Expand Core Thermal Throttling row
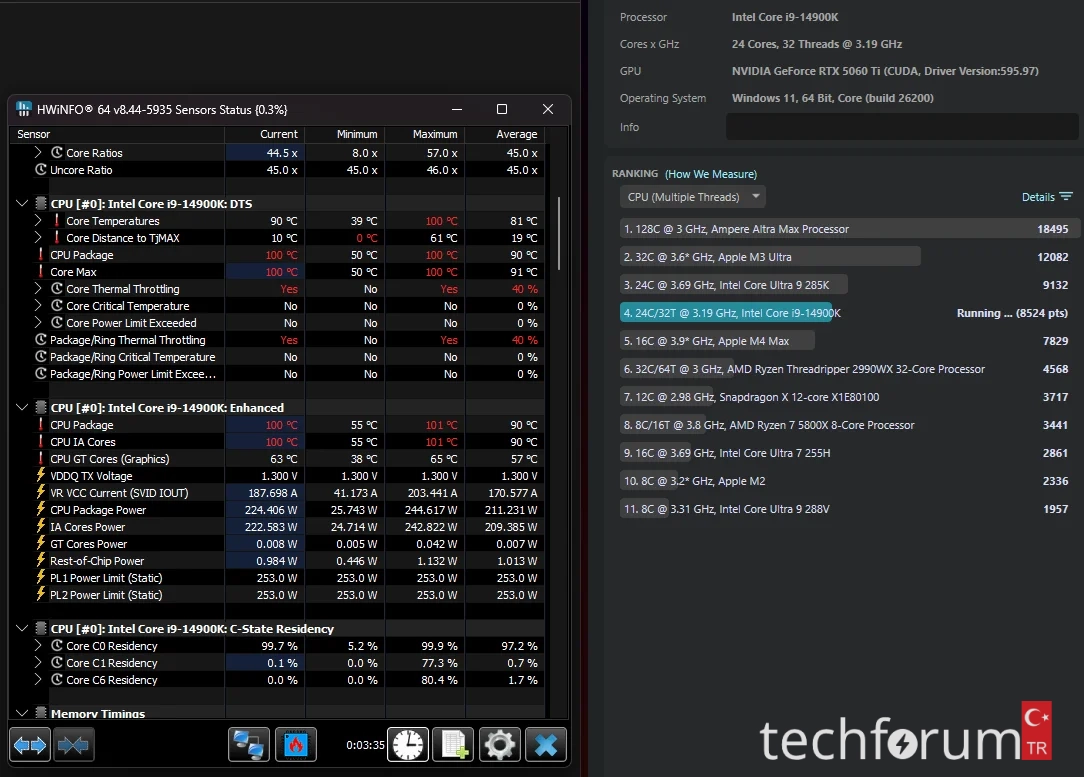 (x=38, y=289)
